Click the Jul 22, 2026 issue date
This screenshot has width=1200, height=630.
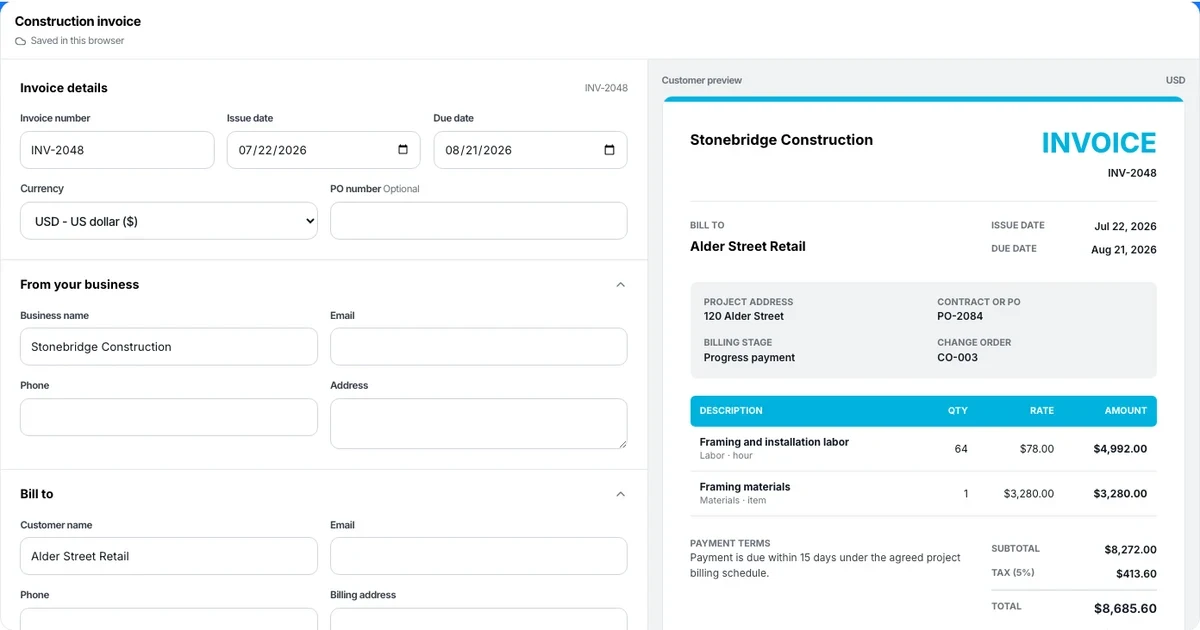[1126, 227]
